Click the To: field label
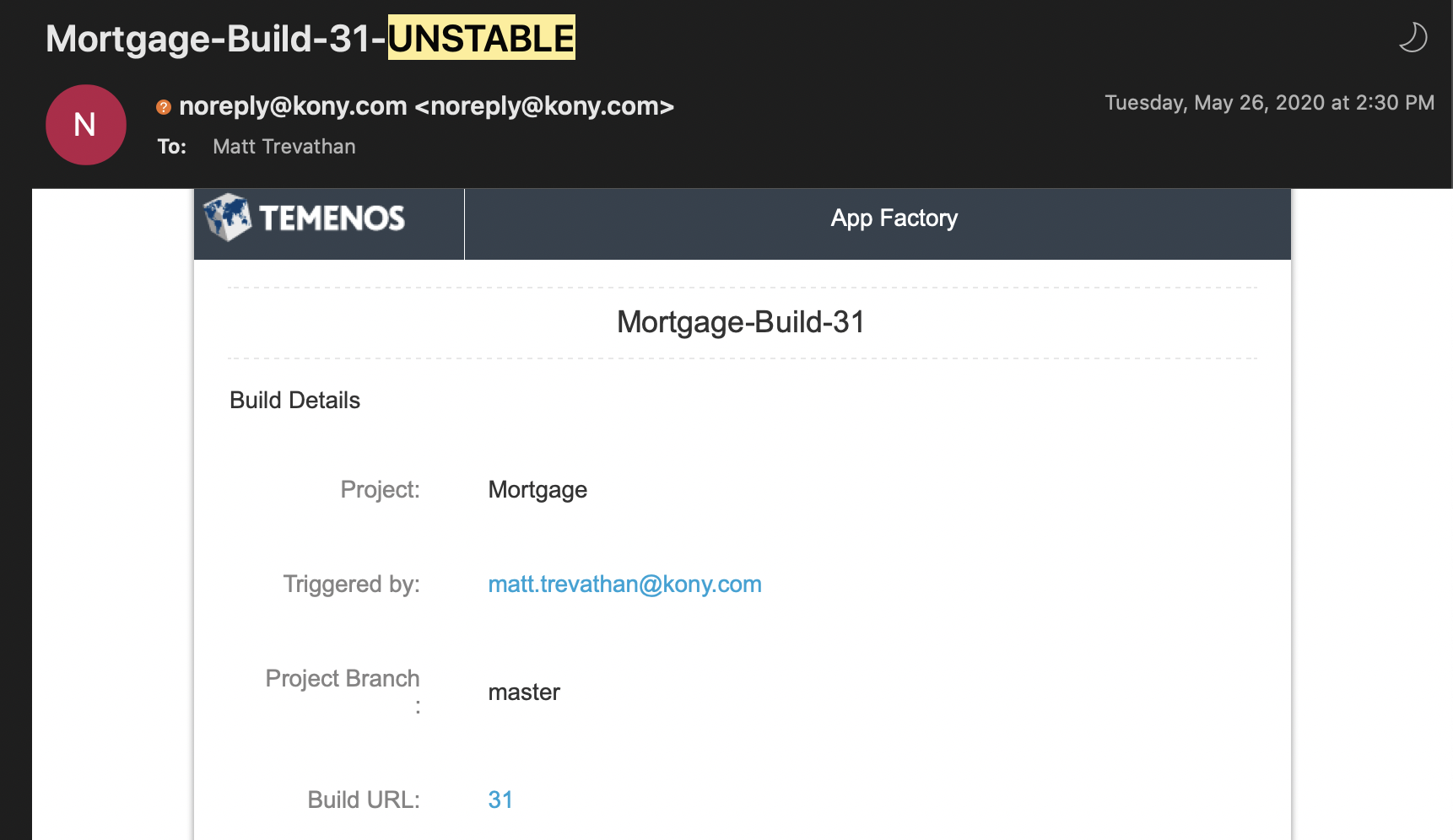Image resolution: width=1453 pixels, height=840 pixels. click(171, 146)
